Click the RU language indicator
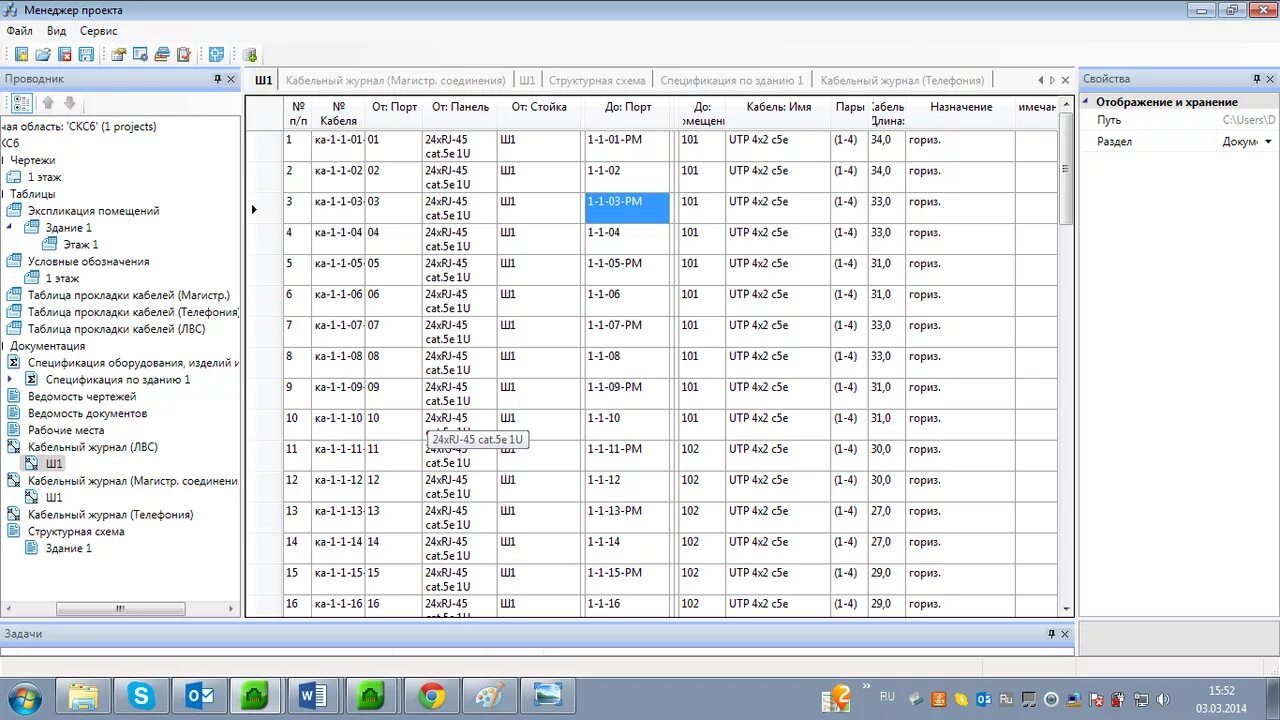The width and height of the screenshot is (1280, 720). (x=887, y=696)
